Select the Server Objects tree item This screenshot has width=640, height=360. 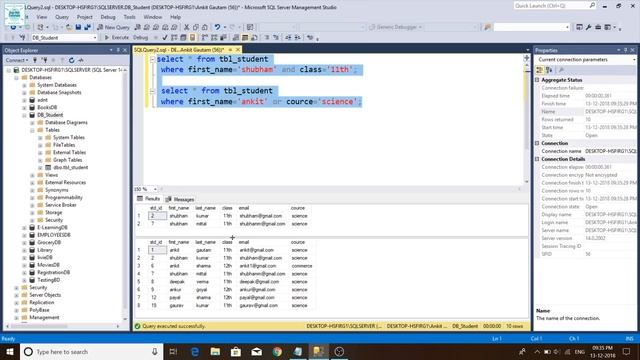(x=45, y=295)
